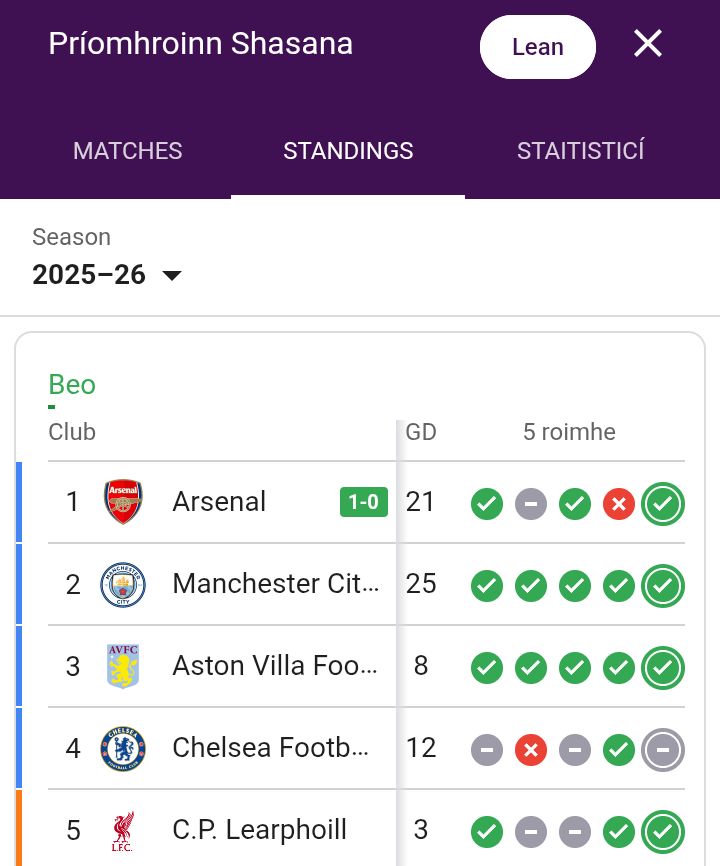Click the GD column header
The image size is (720, 866).
pos(421,432)
